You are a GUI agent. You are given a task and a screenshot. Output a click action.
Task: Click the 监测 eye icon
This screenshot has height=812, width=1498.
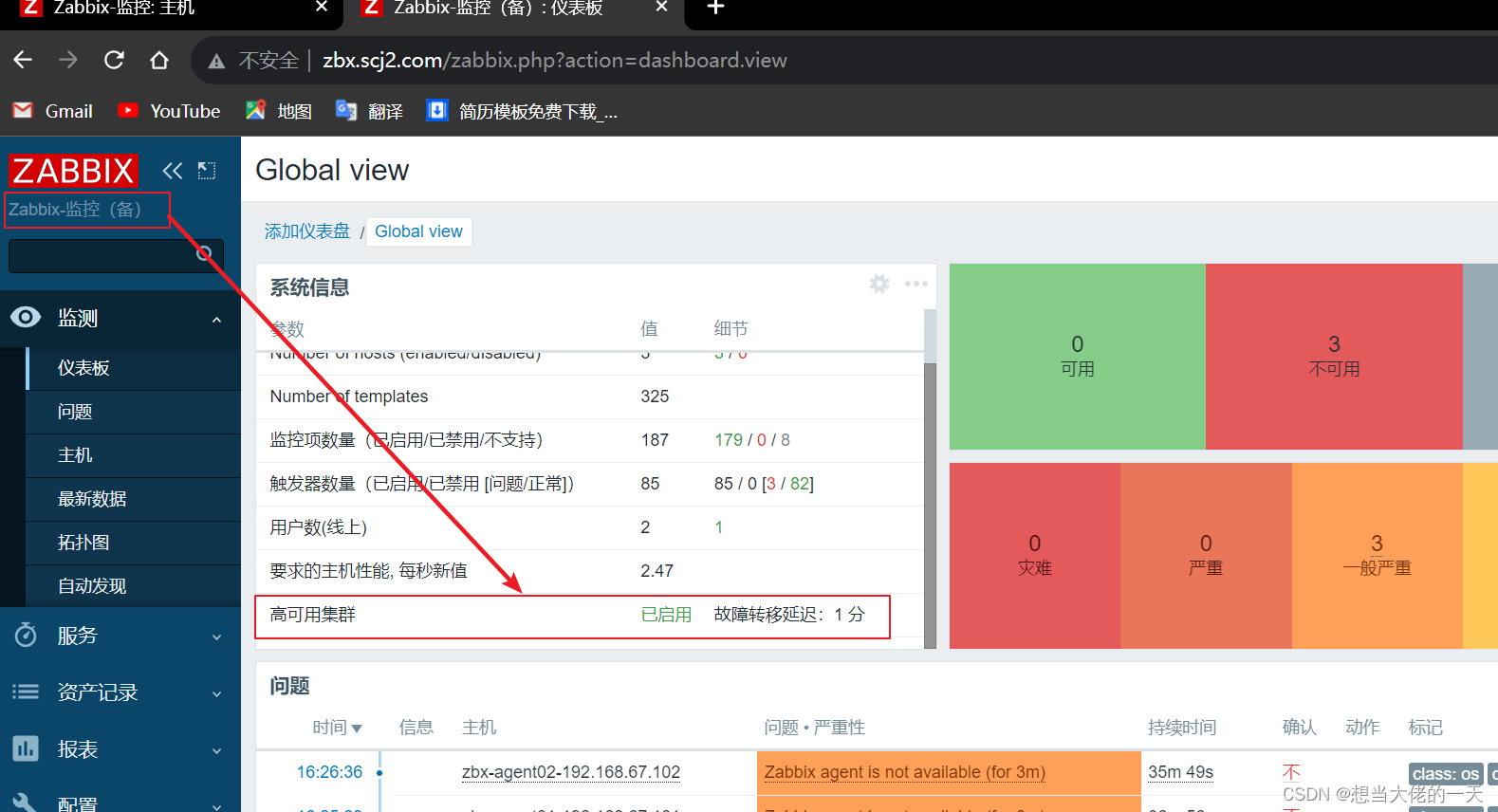[x=26, y=318]
